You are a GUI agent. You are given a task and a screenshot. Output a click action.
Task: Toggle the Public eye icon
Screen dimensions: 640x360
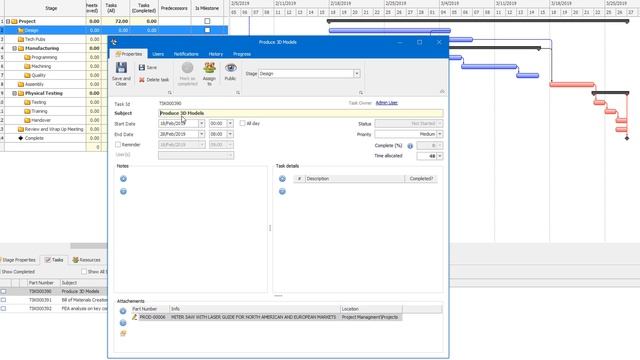click(231, 68)
